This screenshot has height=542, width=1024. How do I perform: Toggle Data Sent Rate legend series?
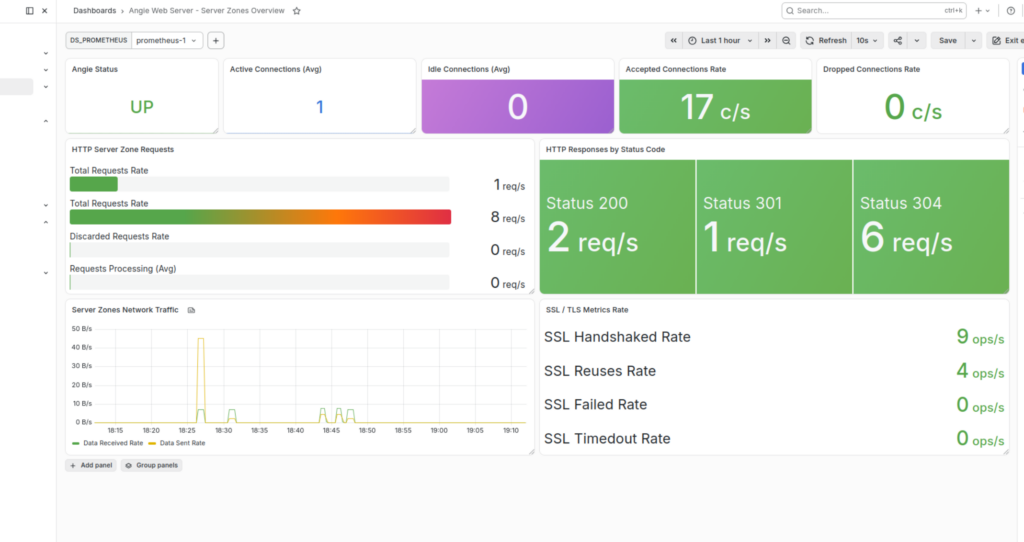[x=177, y=443]
